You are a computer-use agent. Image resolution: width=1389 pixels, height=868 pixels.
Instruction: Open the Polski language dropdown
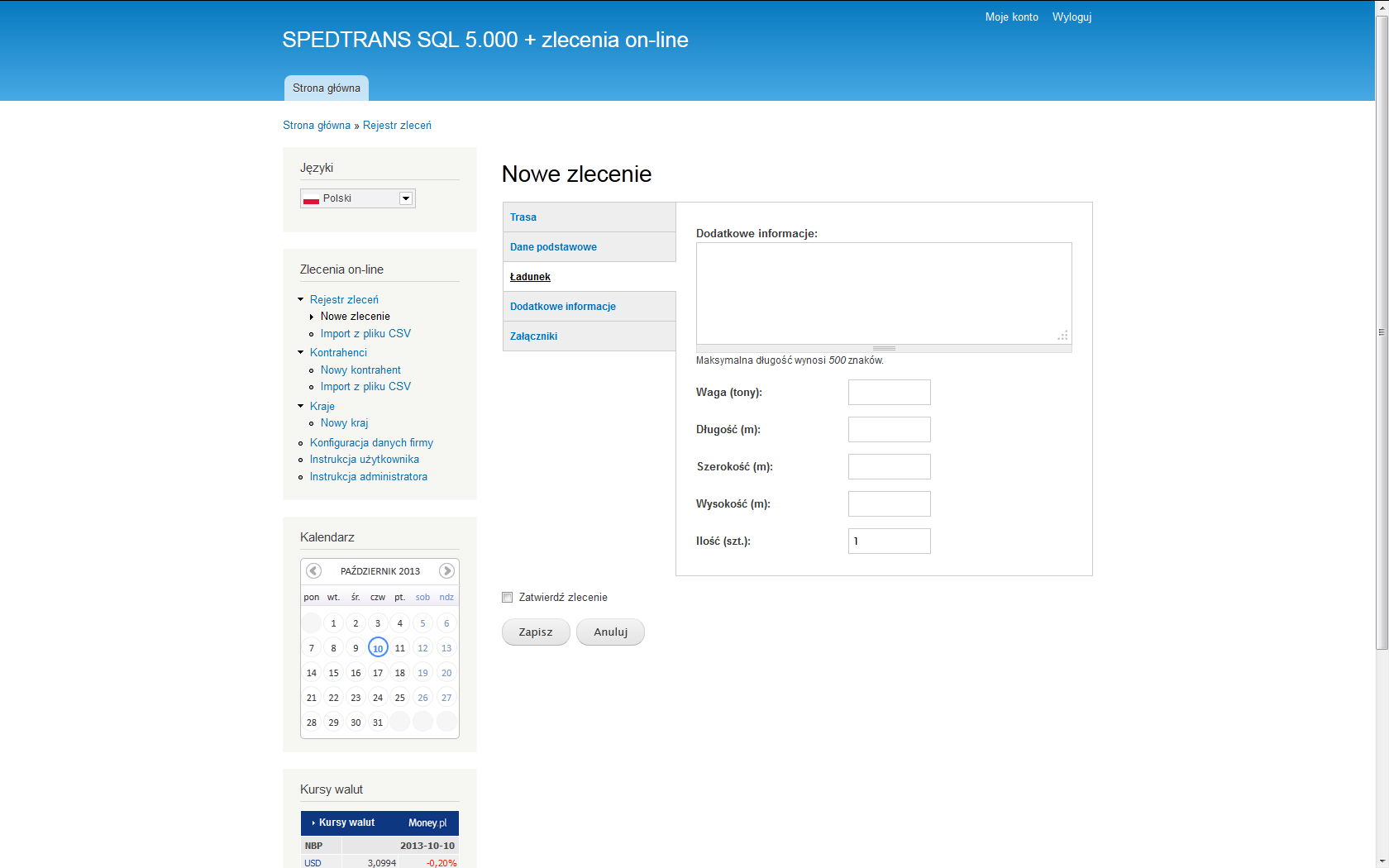[358, 198]
